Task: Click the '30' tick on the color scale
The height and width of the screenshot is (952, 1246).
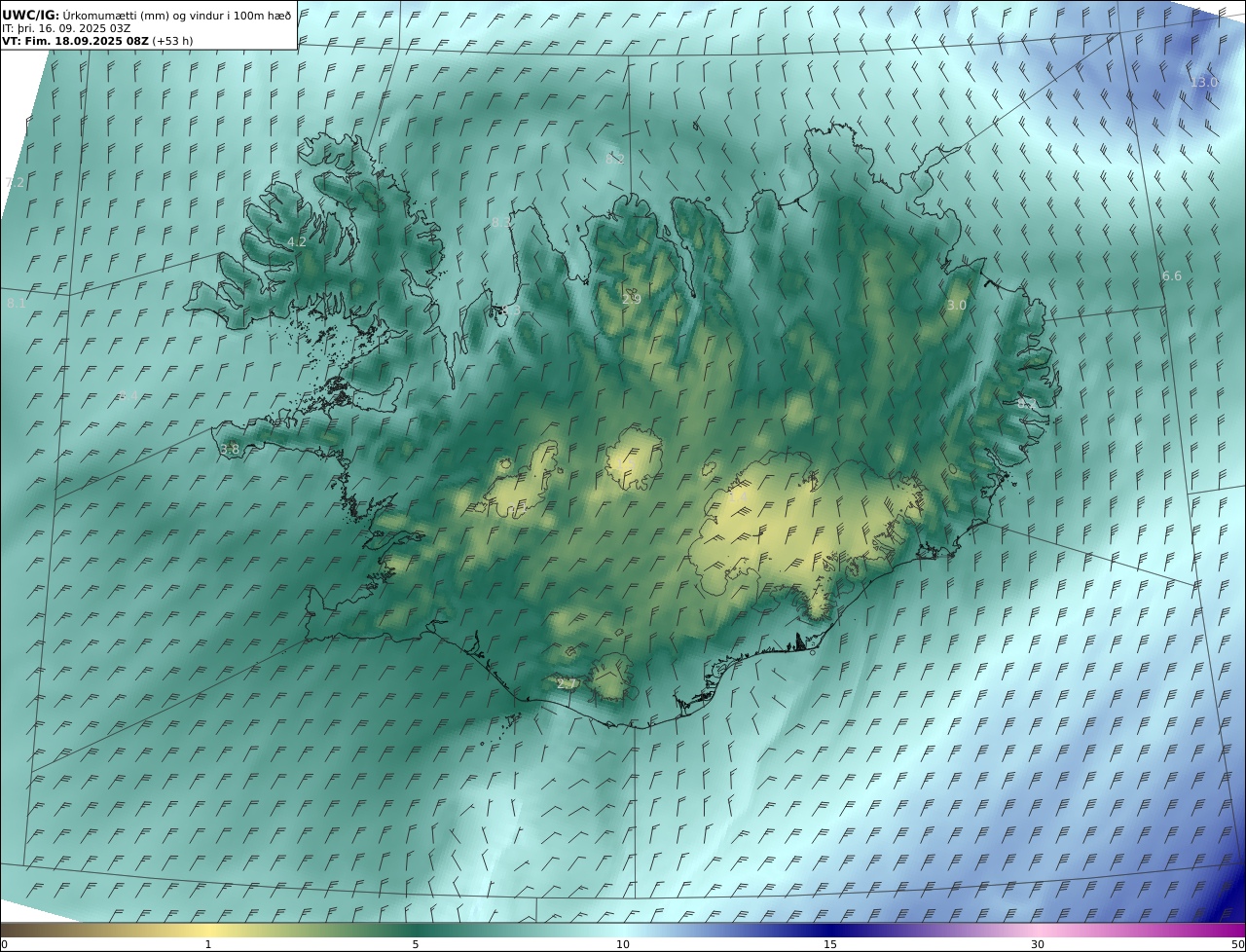Action: pyautogui.click(x=1038, y=944)
